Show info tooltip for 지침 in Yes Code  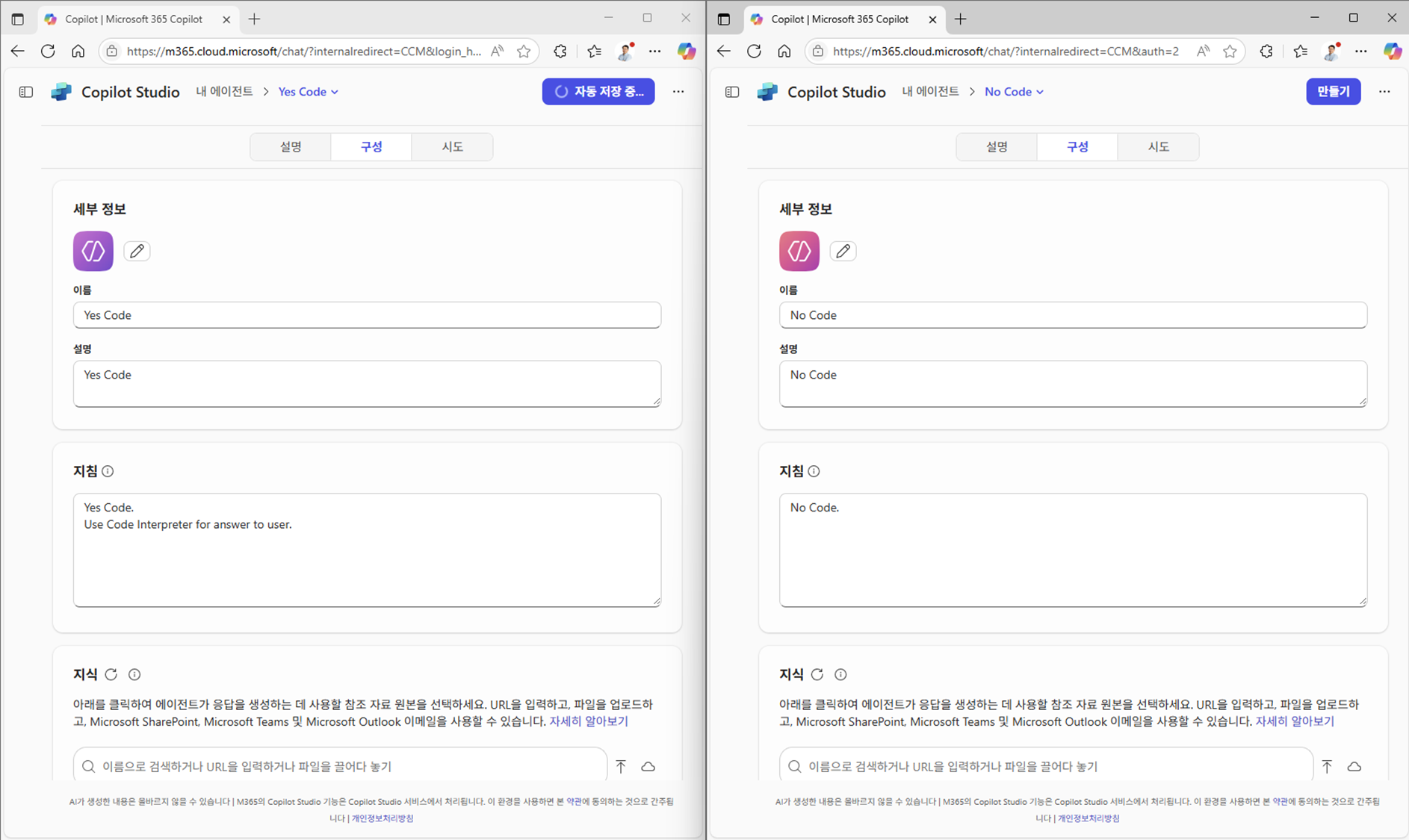(108, 471)
